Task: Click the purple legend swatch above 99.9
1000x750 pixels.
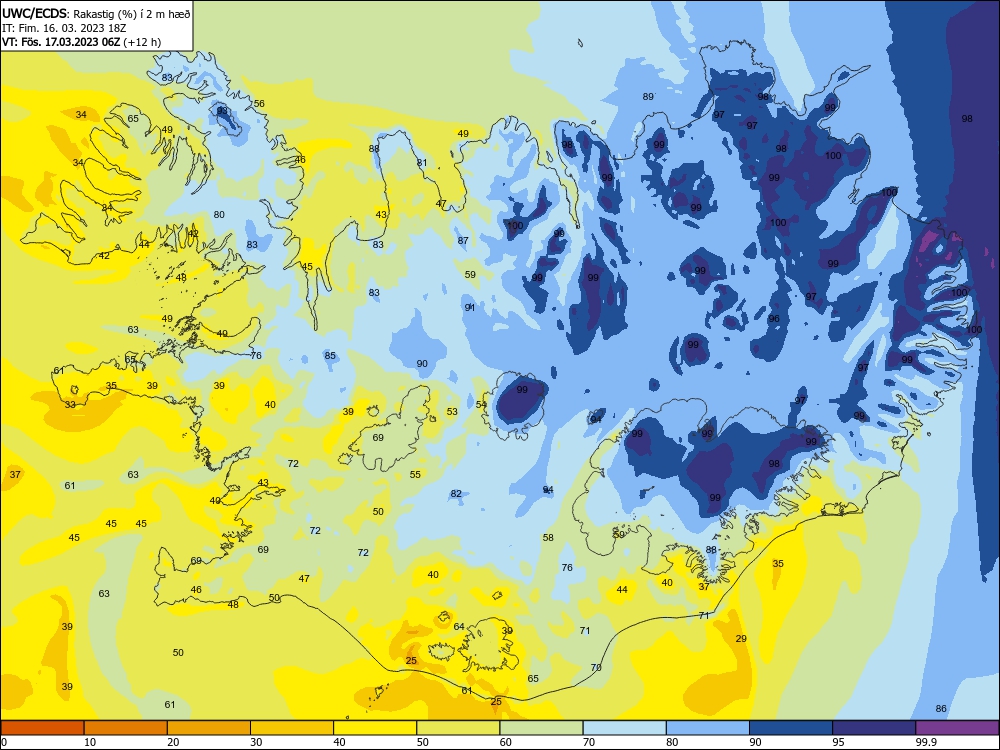Action: pos(957,728)
